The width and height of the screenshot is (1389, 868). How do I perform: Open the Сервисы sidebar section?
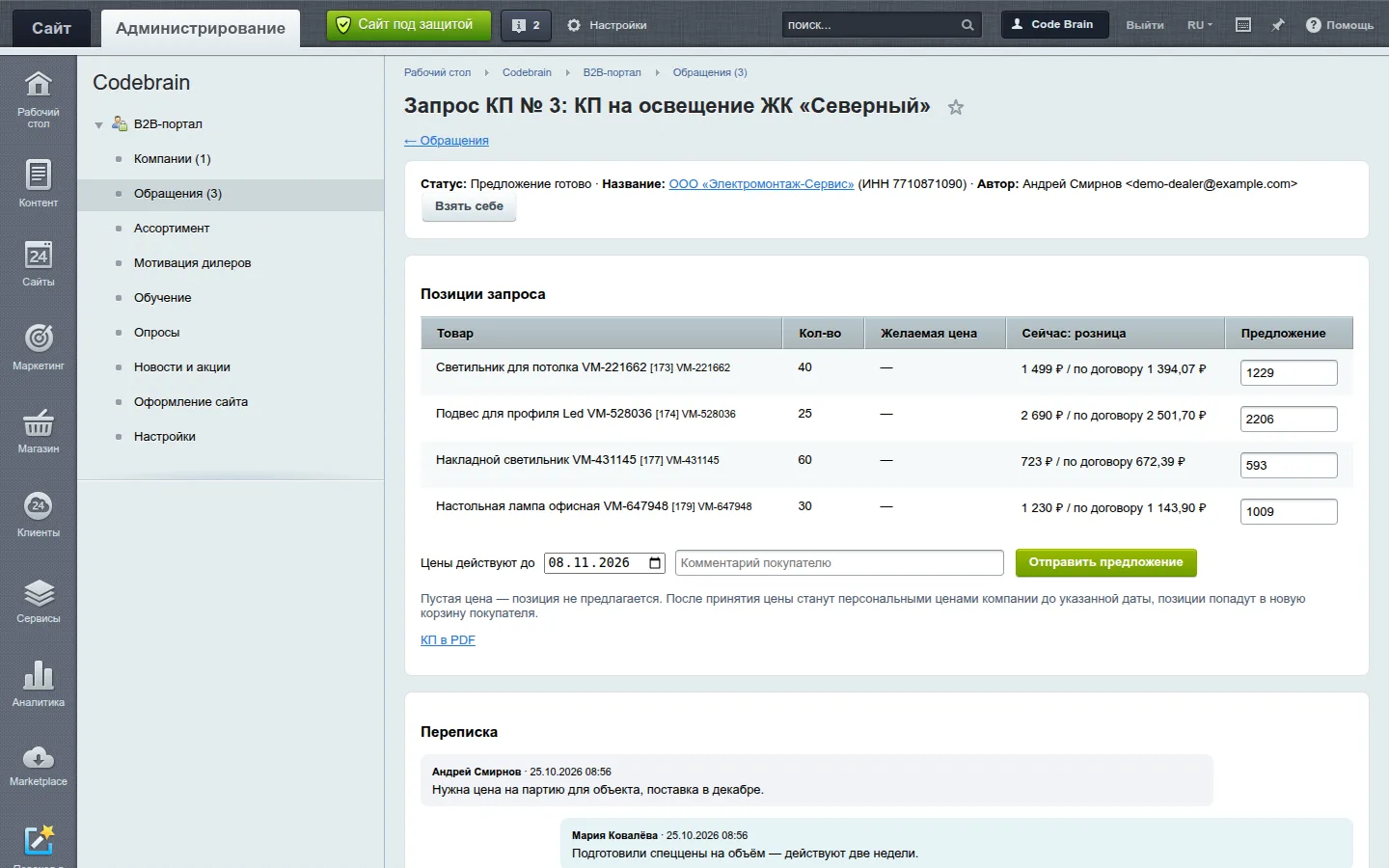coord(38,600)
